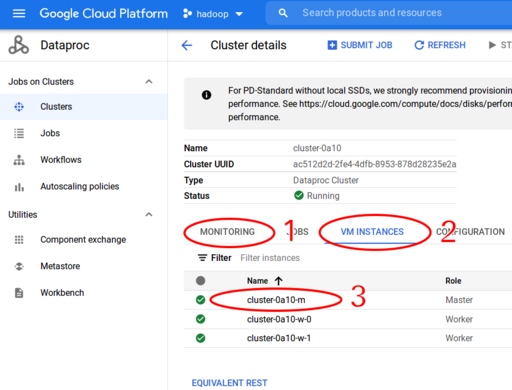Viewport: 512px width, 390px height.
Task: Open Component exchange in the sidebar
Action: tap(83, 240)
